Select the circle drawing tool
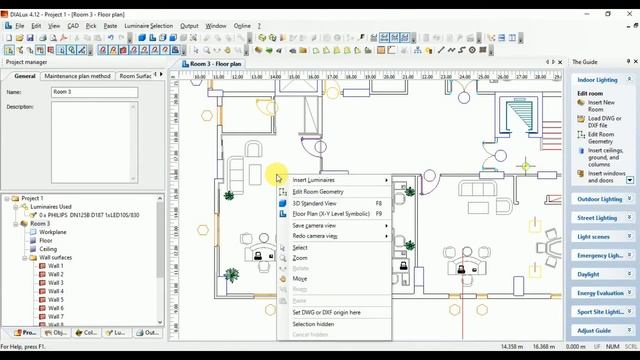This screenshot has width=640, height=360. [x=472, y=50]
